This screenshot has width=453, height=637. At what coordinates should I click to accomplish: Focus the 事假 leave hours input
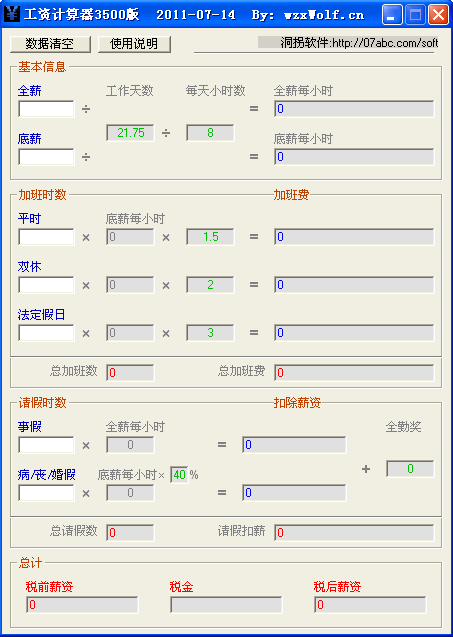(46, 445)
